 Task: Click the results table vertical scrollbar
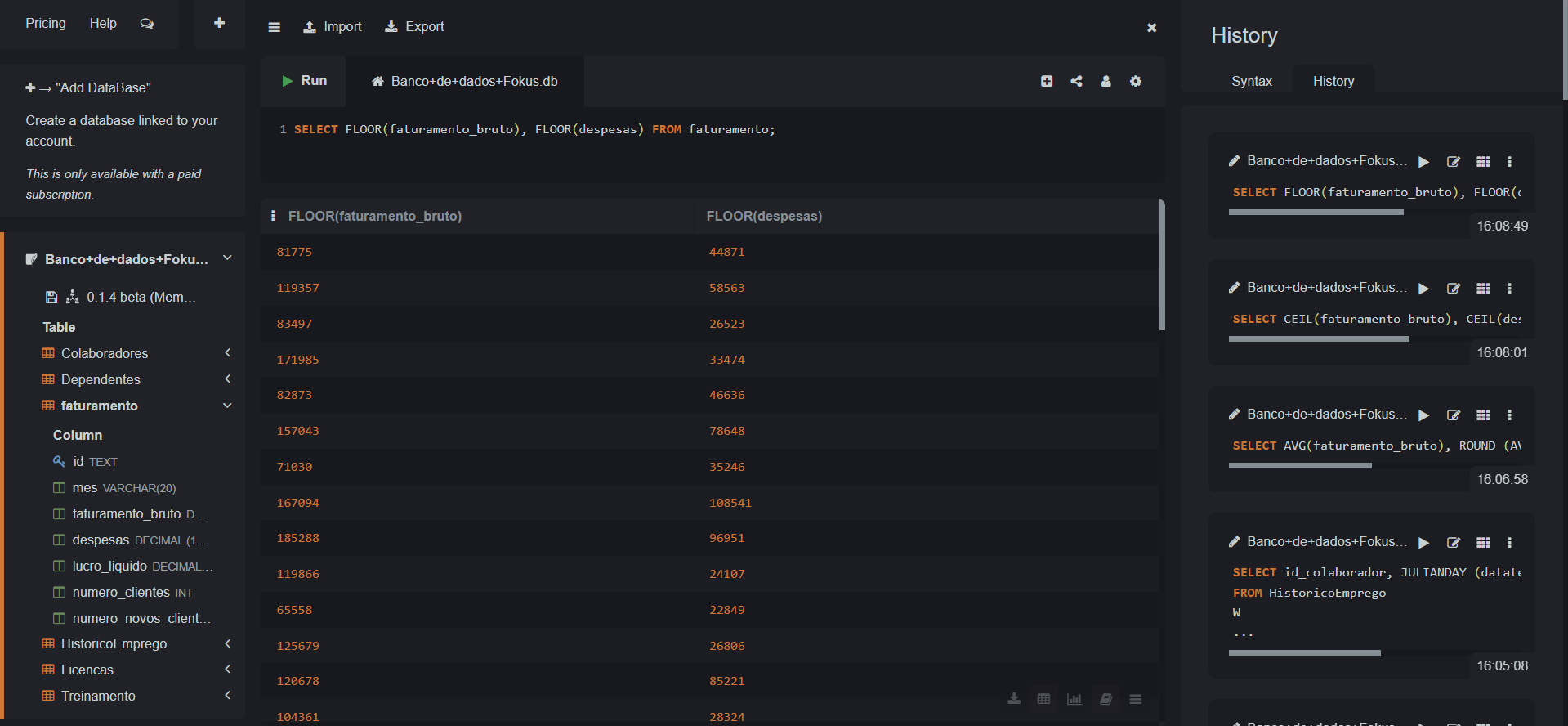point(1162,265)
